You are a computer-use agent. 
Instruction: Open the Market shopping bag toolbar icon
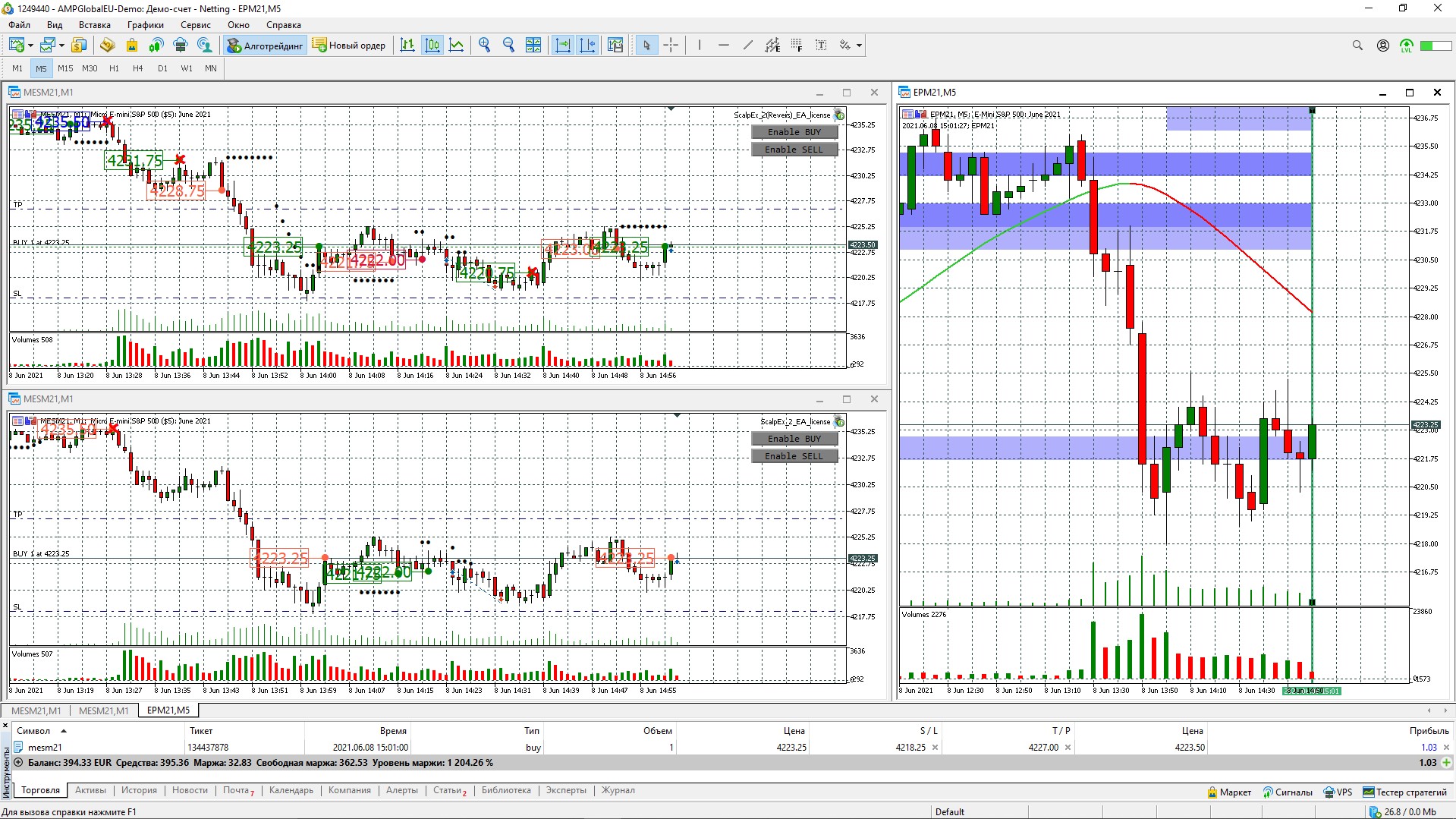pyautogui.click(x=132, y=46)
